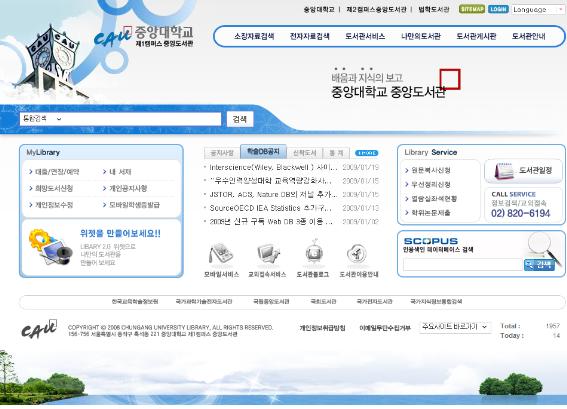Click the widget gear and laptop illustration

(50, 247)
